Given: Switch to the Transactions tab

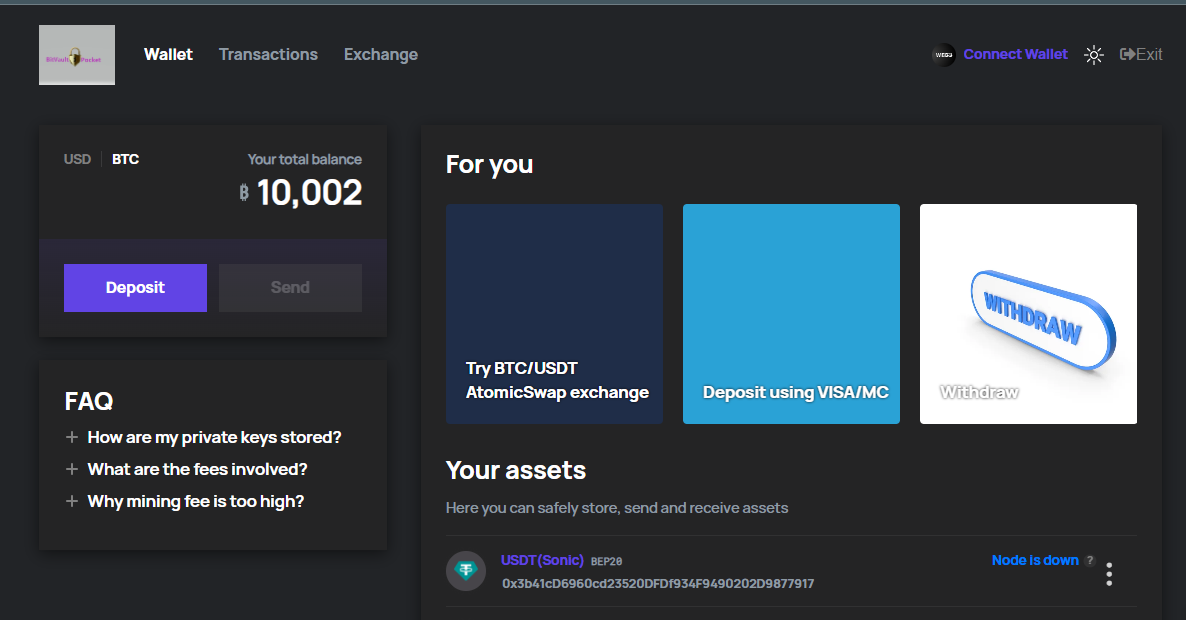Looking at the screenshot, I should 268,54.
